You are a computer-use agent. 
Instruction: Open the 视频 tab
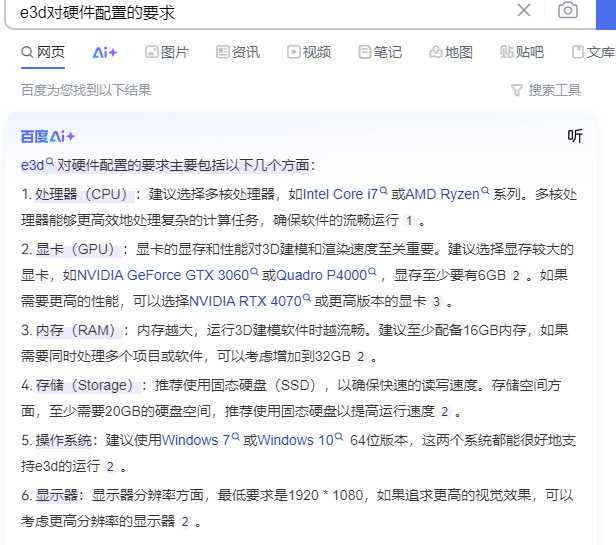click(308, 52)
